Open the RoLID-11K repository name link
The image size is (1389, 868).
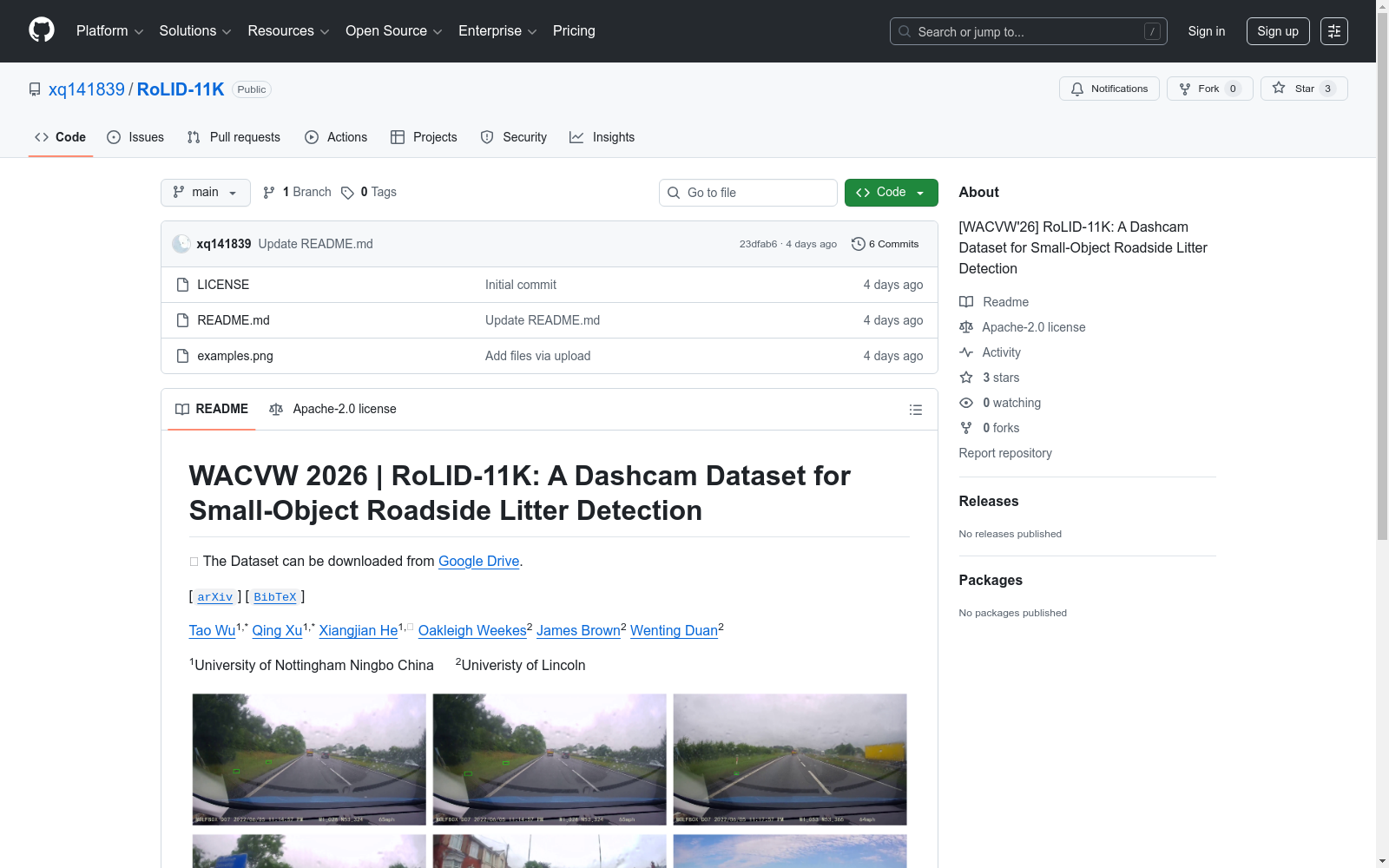[181, 89]
